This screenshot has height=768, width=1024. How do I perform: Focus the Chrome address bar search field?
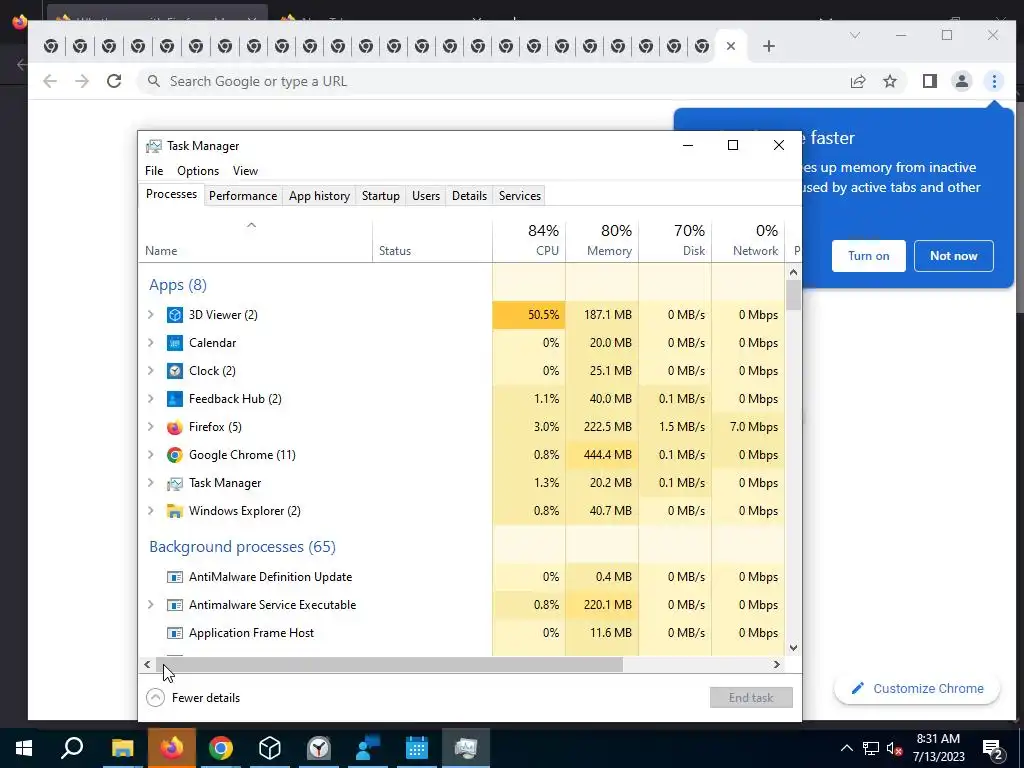[496, 81]
